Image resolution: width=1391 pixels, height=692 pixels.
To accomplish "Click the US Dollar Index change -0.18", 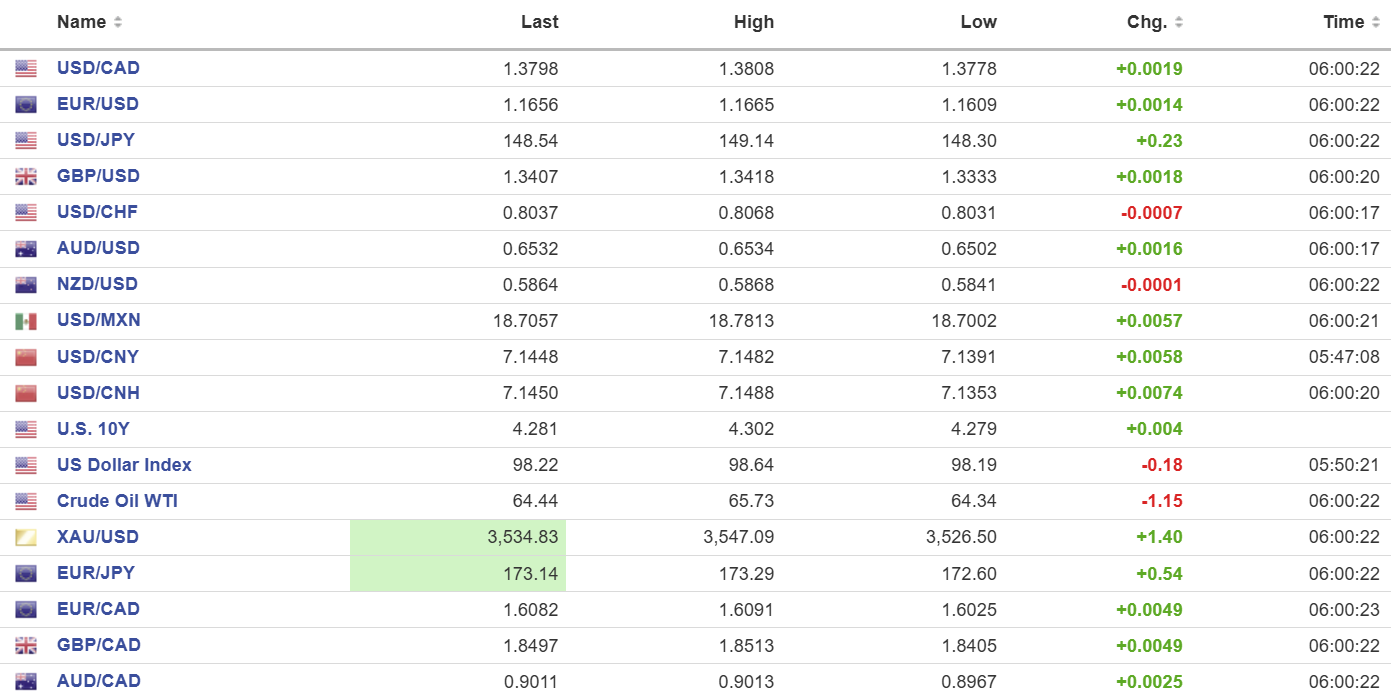I will (x=1162, y=465).
